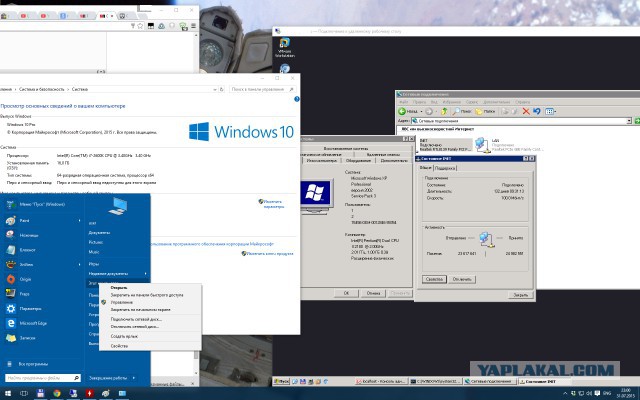
Task: Expand Paint submenu arrow in Start menu
Action: [x=80, y=220]
